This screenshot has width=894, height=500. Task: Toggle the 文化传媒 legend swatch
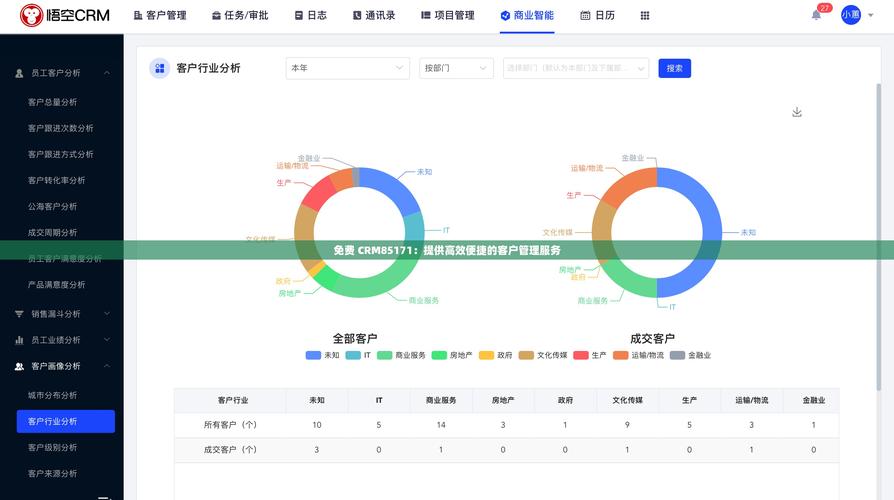click(x=526, y=355)
